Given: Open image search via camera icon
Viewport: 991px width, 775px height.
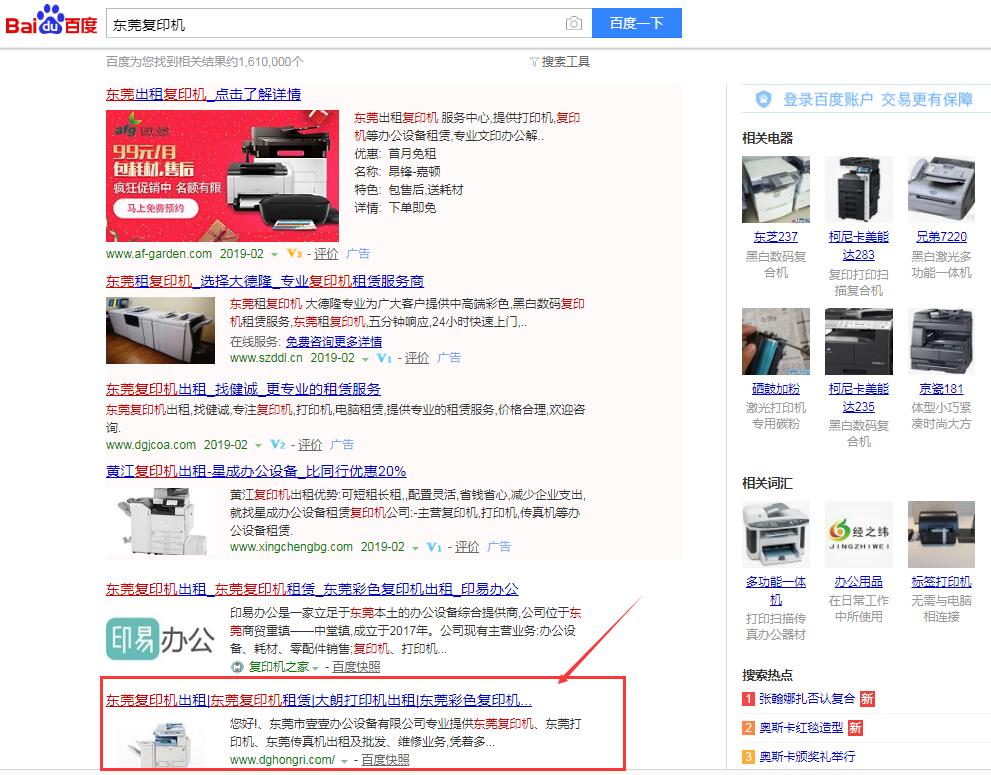Looking at the screenshot, I should point(573,23).
